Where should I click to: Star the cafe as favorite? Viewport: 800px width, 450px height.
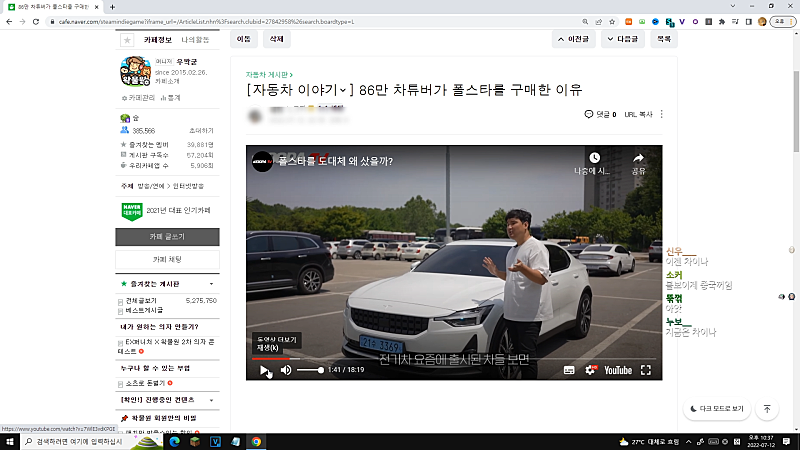(127, 40)
